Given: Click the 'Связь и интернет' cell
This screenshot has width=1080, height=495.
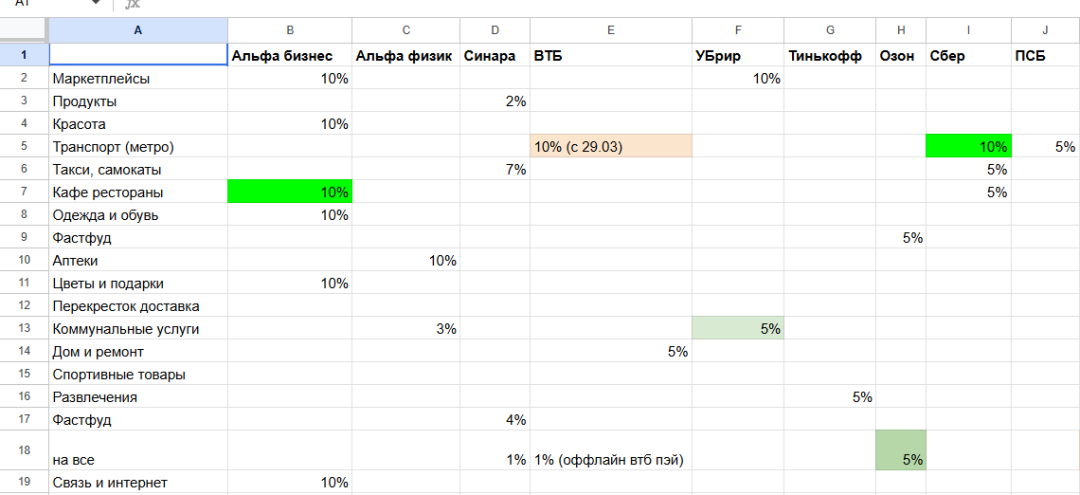Looking at the screenshot, I should pos(138,482).
